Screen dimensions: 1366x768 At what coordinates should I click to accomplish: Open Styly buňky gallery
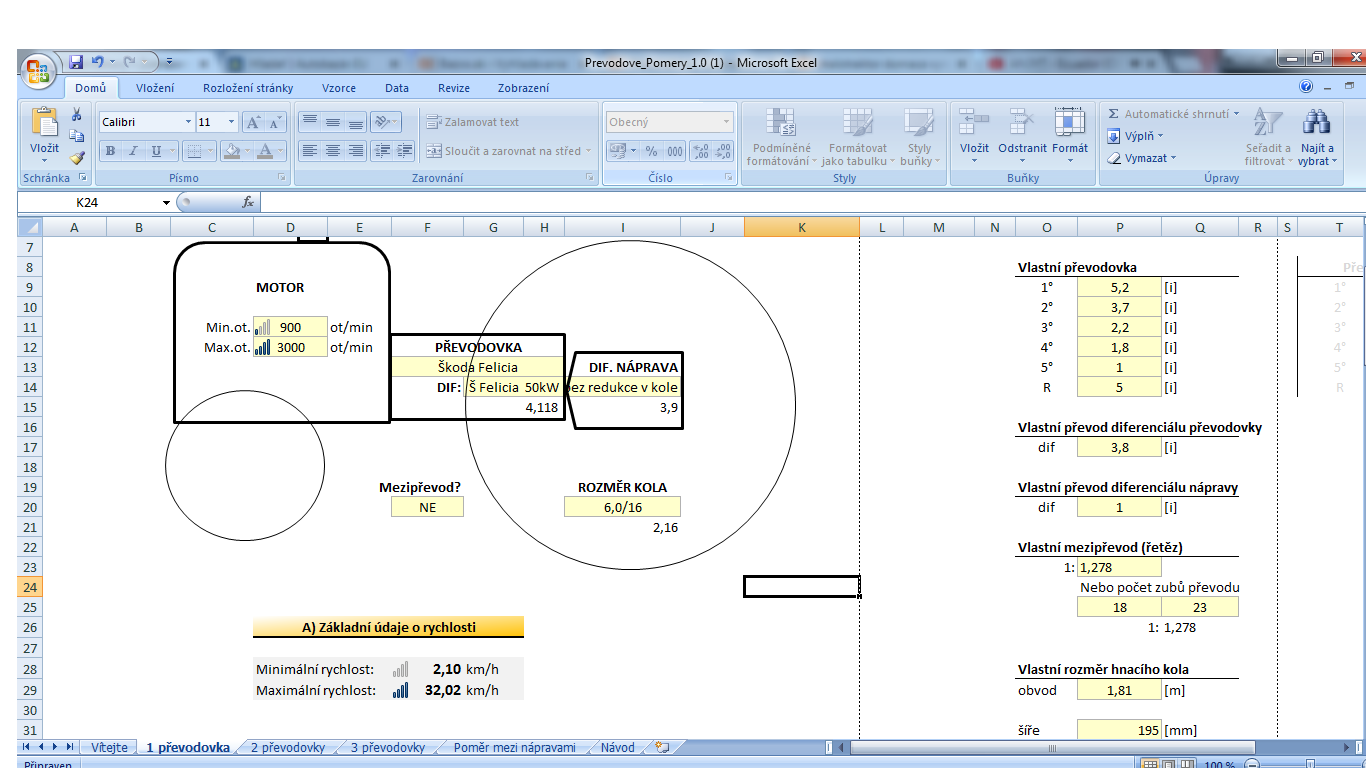(x=919, y=137)
